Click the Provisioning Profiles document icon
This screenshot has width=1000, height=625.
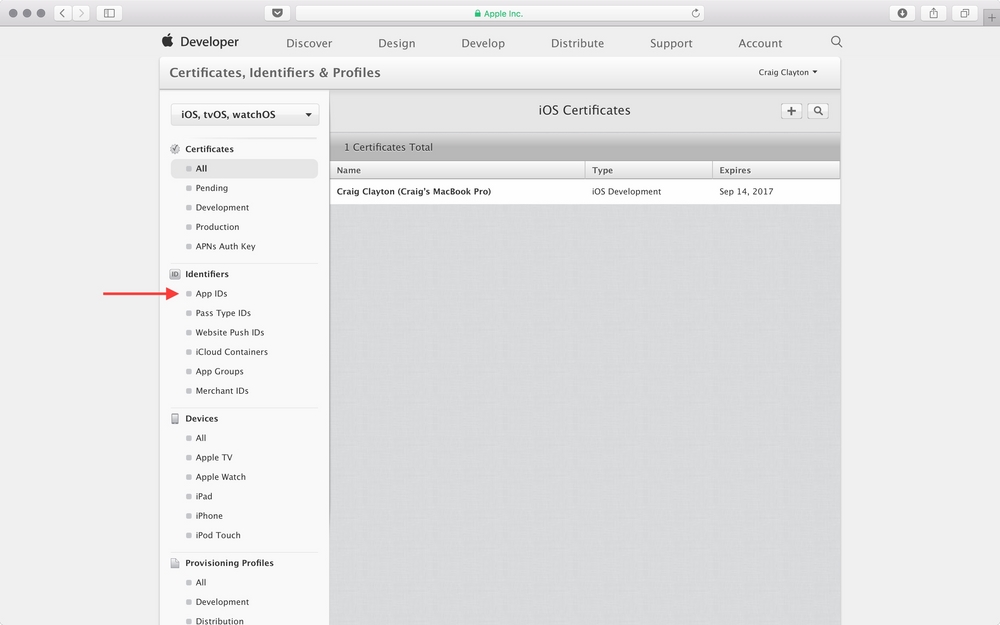click(175, 563)
